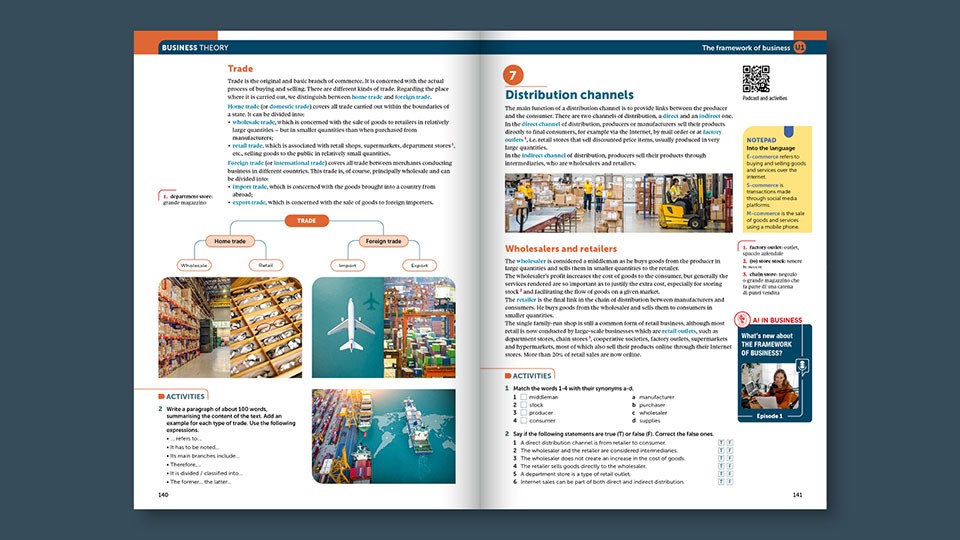Click the synonym option d supplies

647,421
